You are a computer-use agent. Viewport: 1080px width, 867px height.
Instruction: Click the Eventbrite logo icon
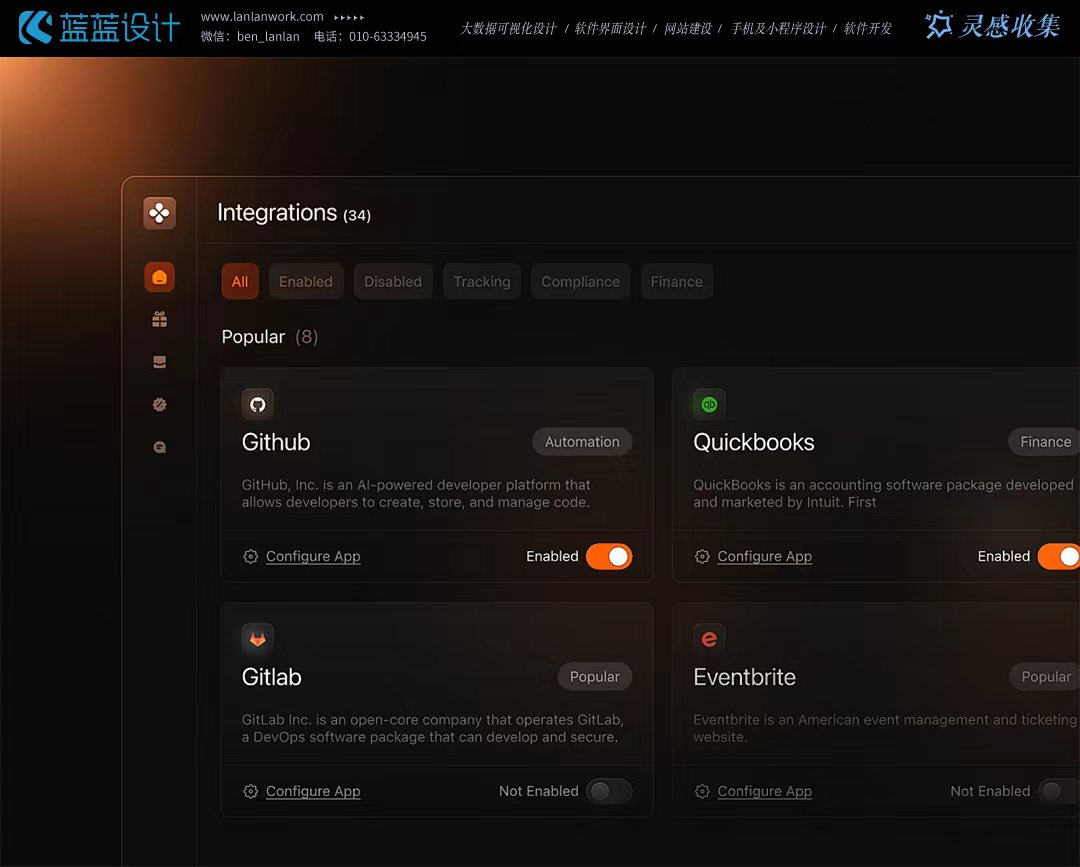(x=709, y=639)
